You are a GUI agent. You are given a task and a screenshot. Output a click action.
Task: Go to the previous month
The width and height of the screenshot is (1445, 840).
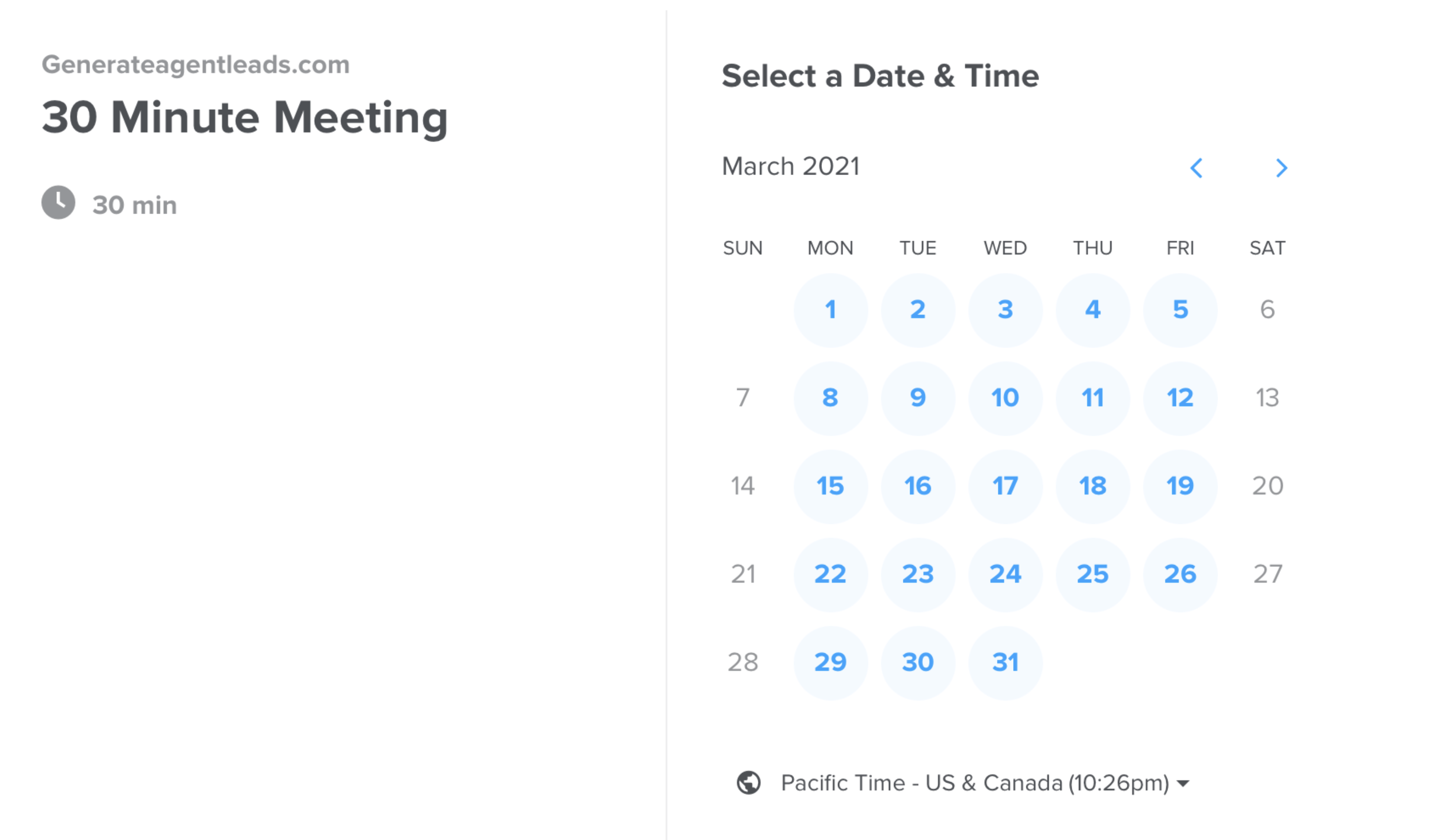(1196, 168)
